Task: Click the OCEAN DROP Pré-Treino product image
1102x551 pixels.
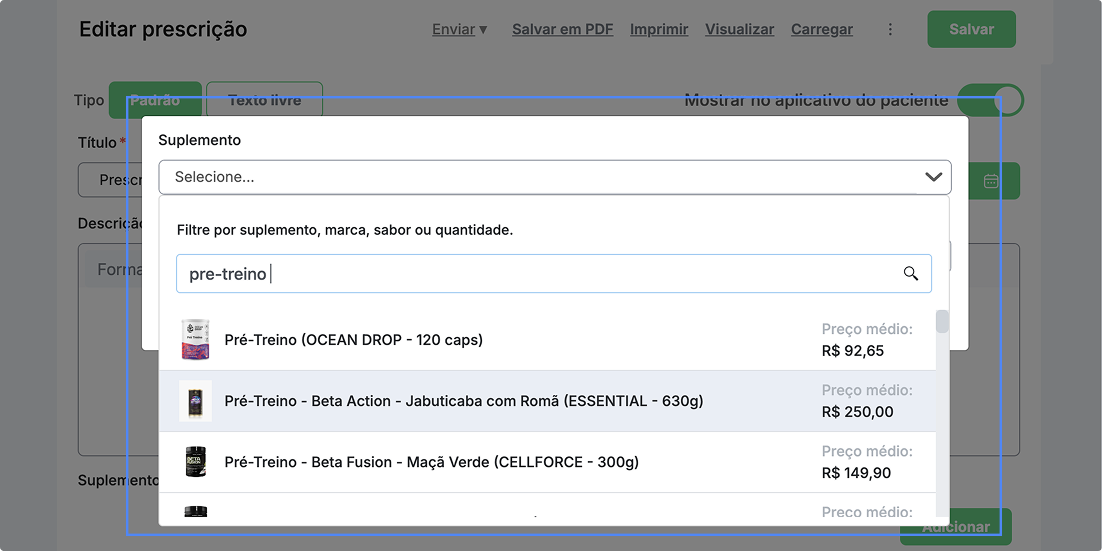Action: (195, 340)
